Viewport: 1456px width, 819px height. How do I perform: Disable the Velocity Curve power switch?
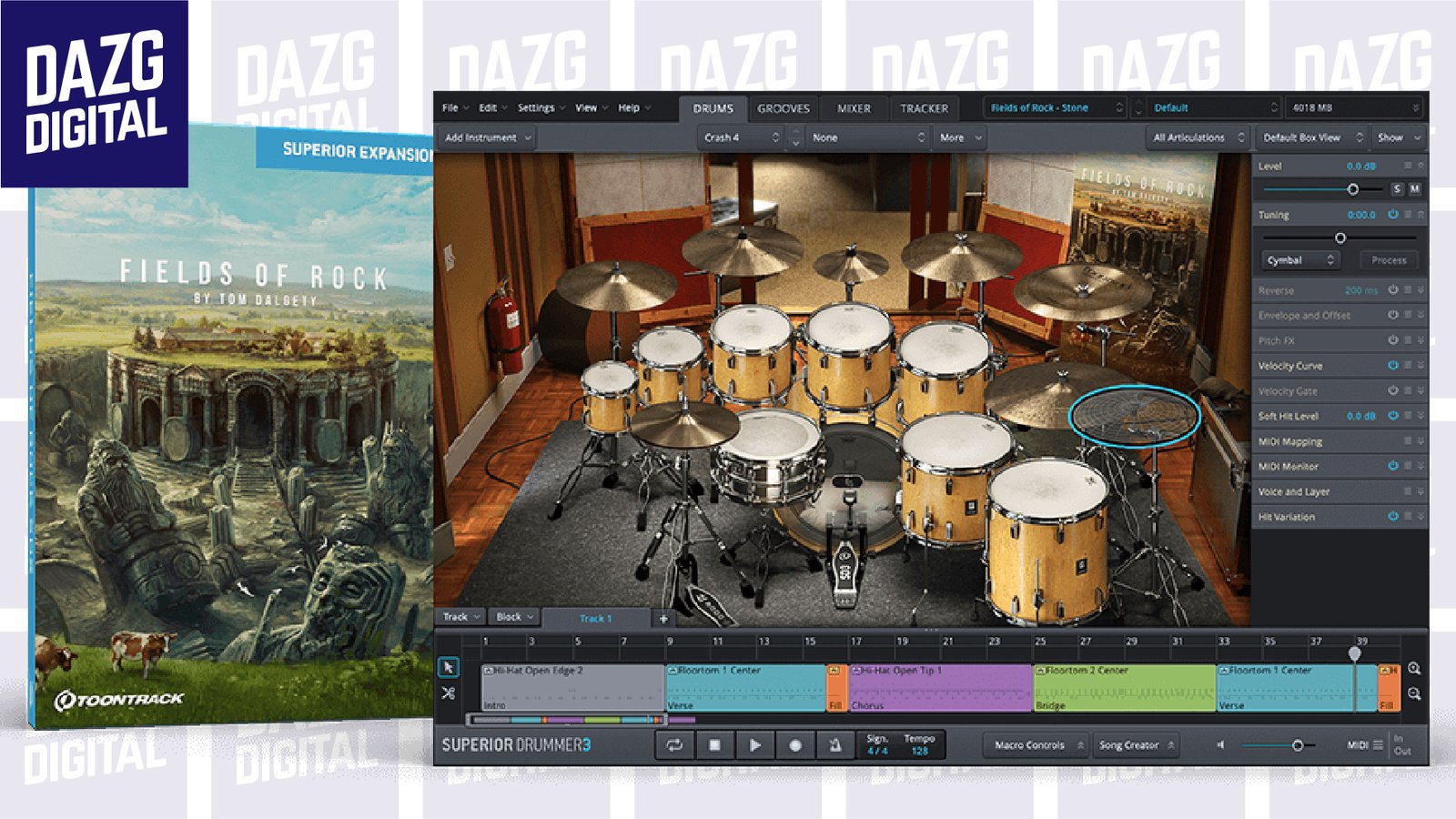(x=1393, y=365)
